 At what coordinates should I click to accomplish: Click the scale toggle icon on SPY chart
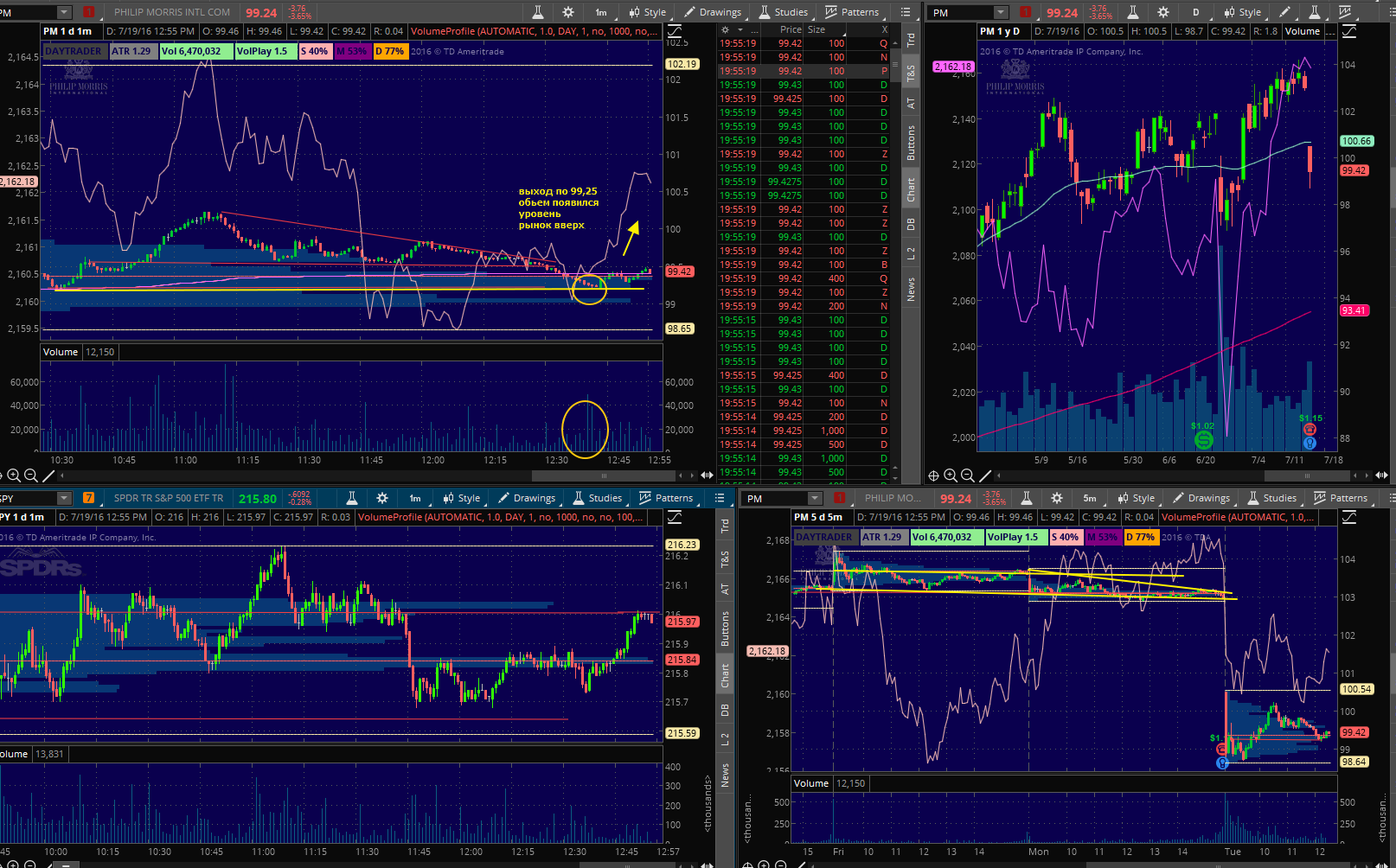click(675, 517)
